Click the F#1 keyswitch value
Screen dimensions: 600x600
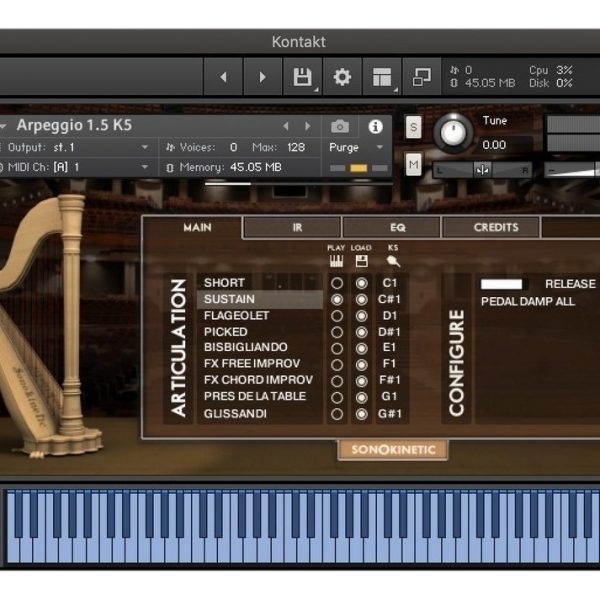click(390, 380)
